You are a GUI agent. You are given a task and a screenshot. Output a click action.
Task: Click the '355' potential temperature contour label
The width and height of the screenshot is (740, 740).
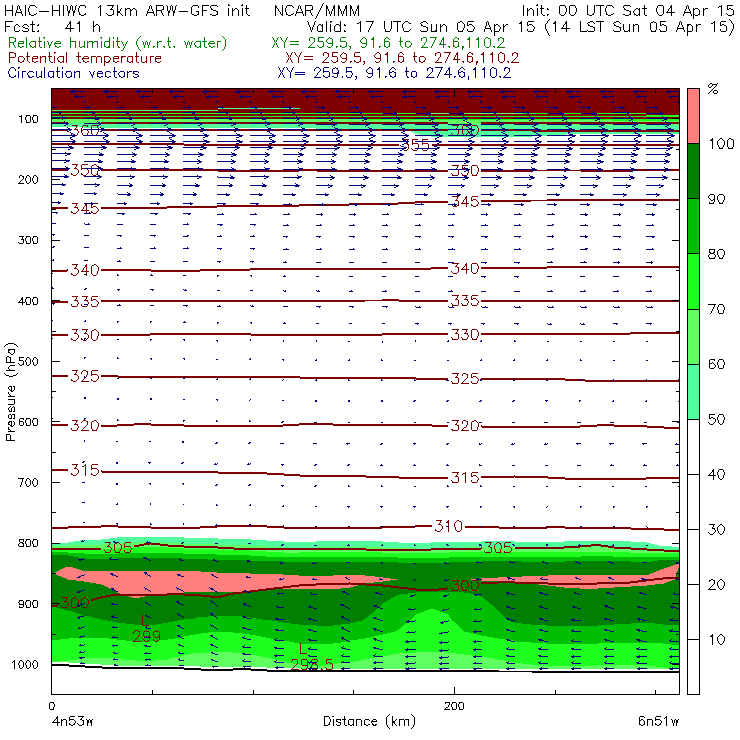pos(415,145)
